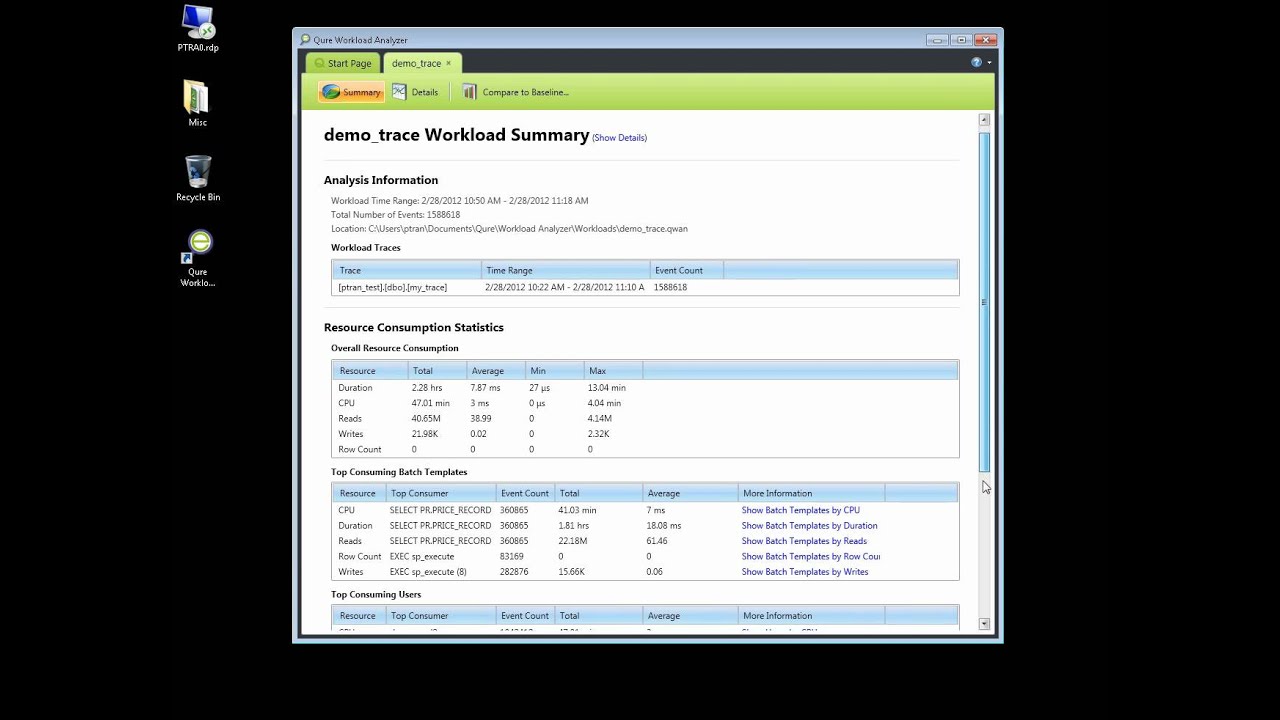1280x720 pixels.
Task: Click the vertical scrollbar thumb
Action: coord(984,302)
